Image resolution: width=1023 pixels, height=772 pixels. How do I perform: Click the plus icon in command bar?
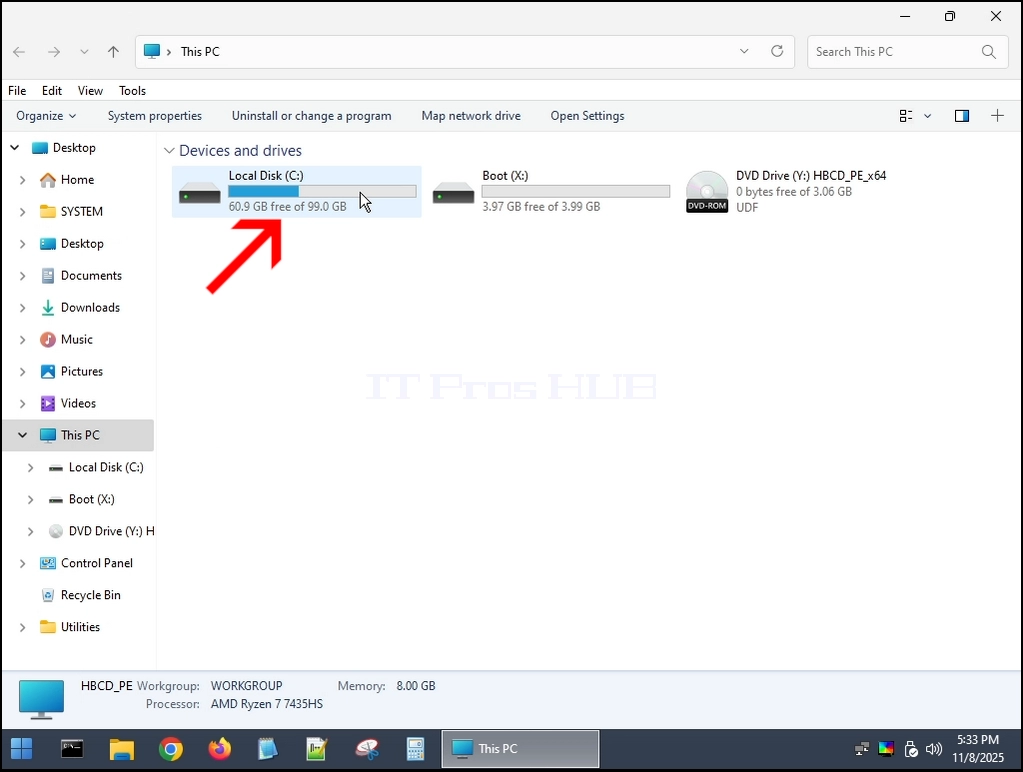coord(998,116)
